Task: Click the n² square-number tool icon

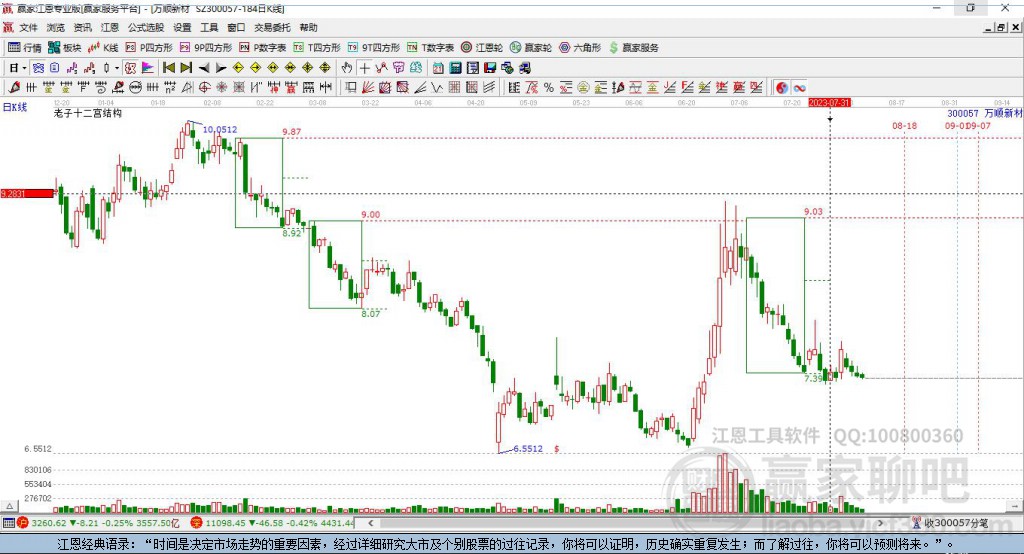Action: 170,88
